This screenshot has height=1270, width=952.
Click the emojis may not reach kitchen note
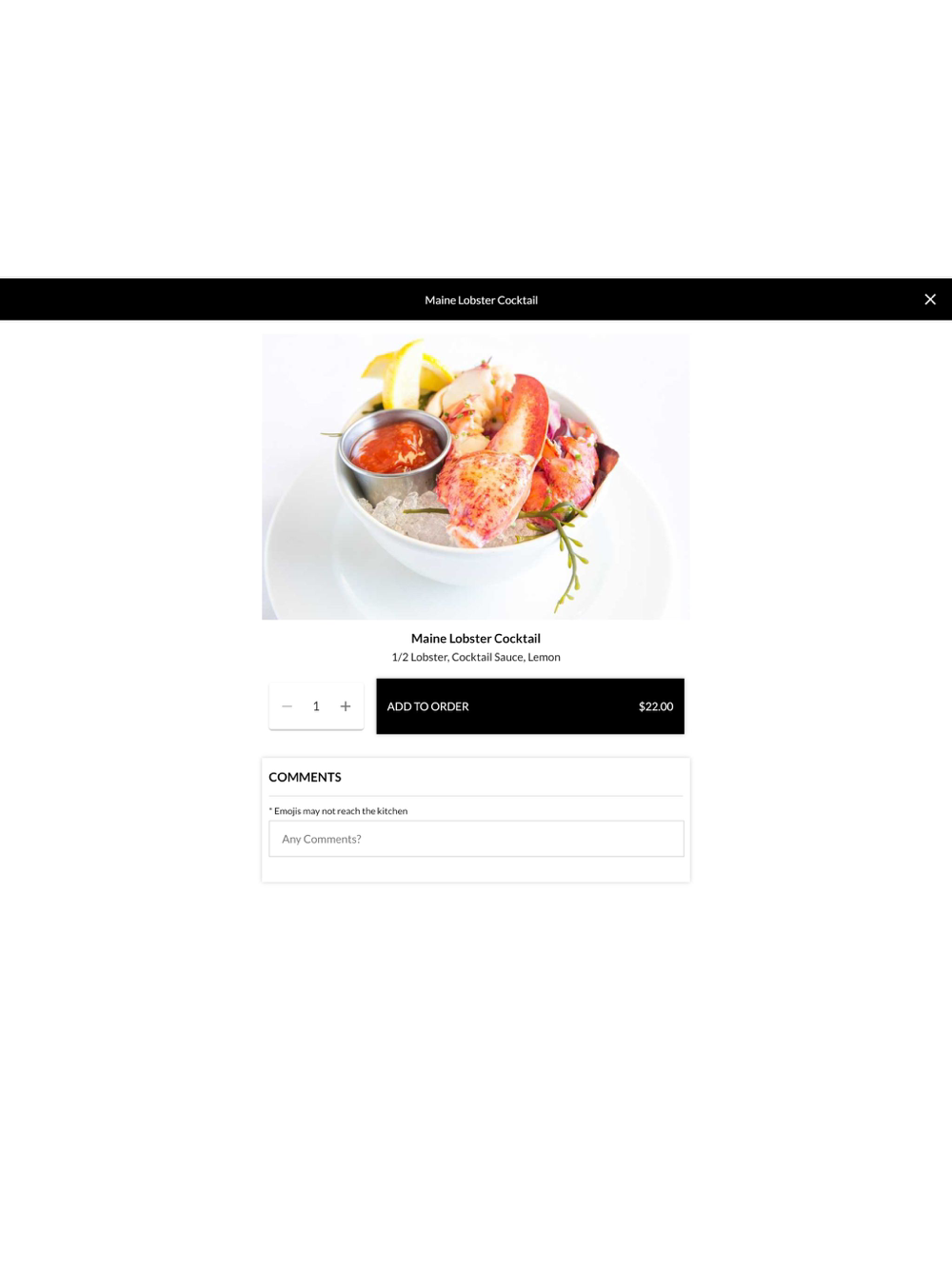[x=338, y=811]
